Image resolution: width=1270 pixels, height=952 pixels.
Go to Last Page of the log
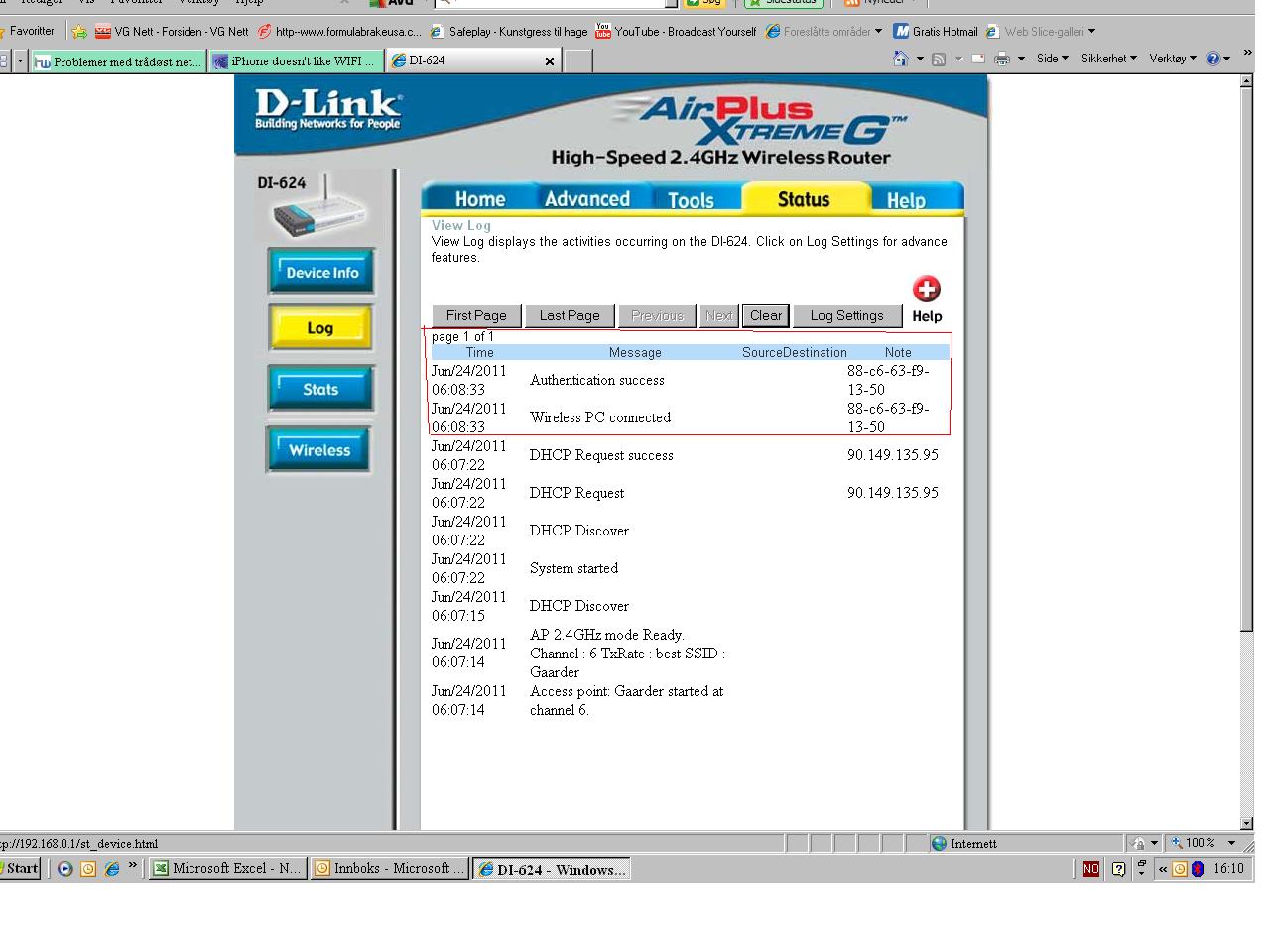(x=570, y=315)
